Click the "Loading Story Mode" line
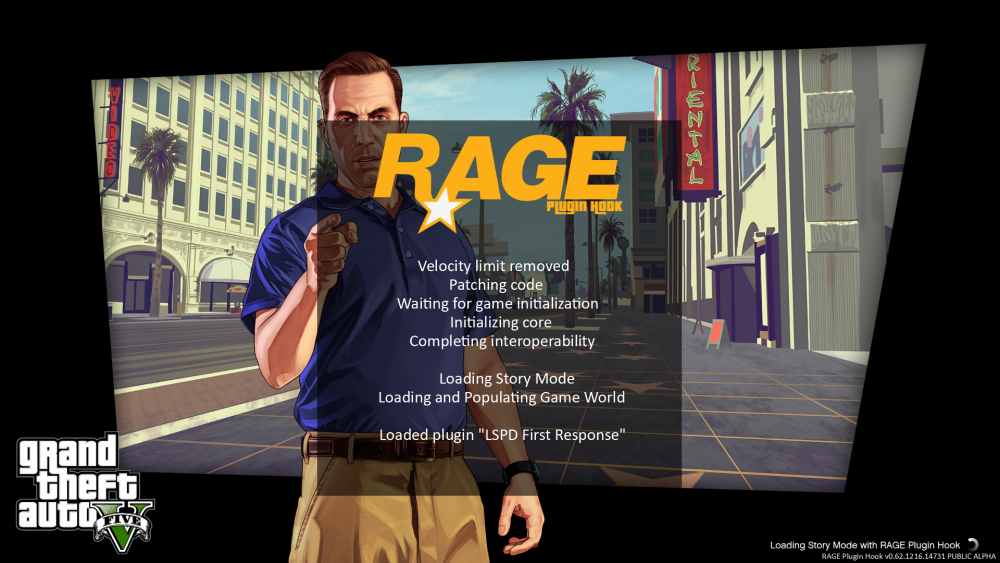Image resolution: width=1000 pixels, height=563 pixels. tap(506, 379)
